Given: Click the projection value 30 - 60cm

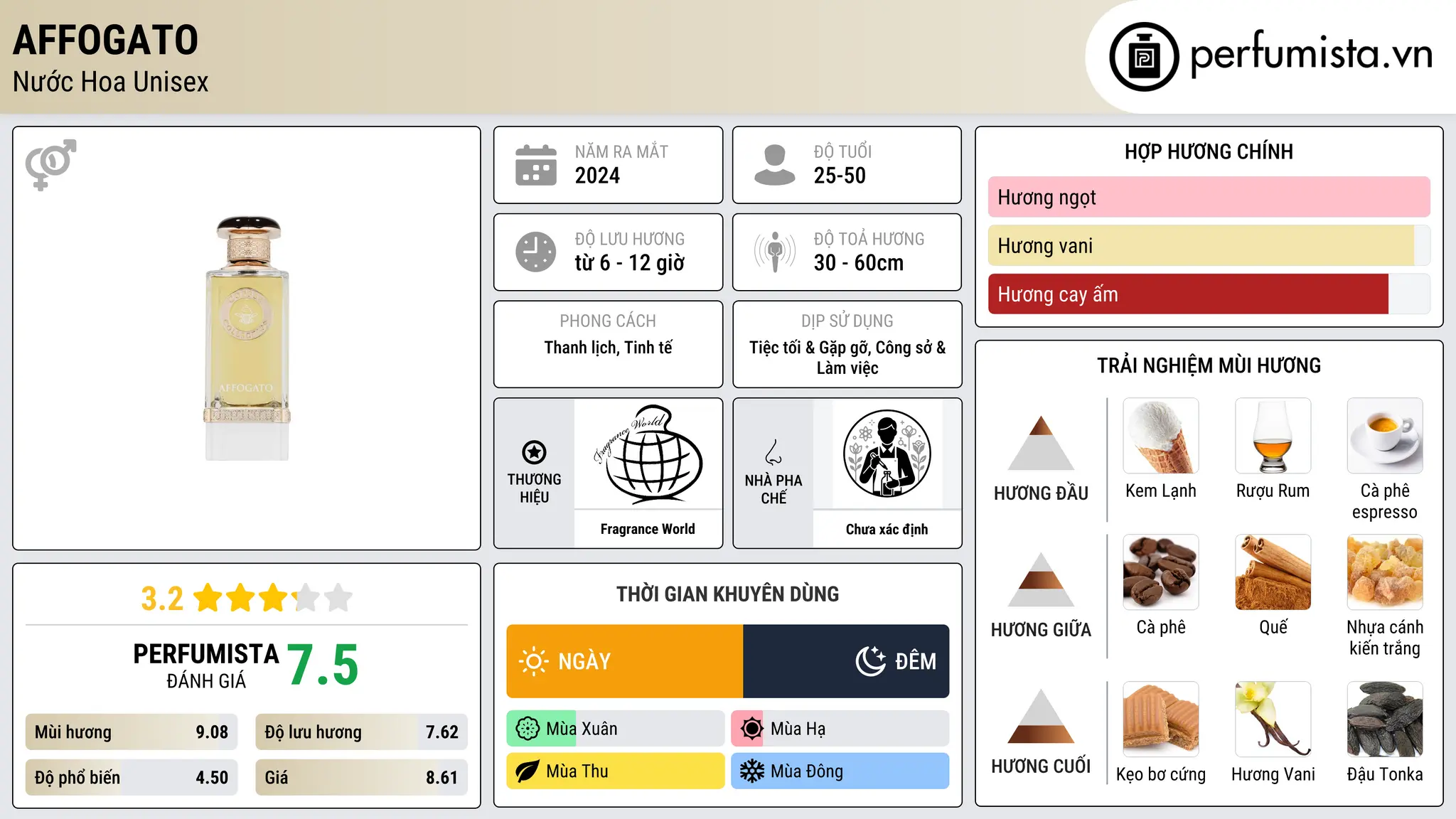Looking at the screenshot, I should (859, 263).
